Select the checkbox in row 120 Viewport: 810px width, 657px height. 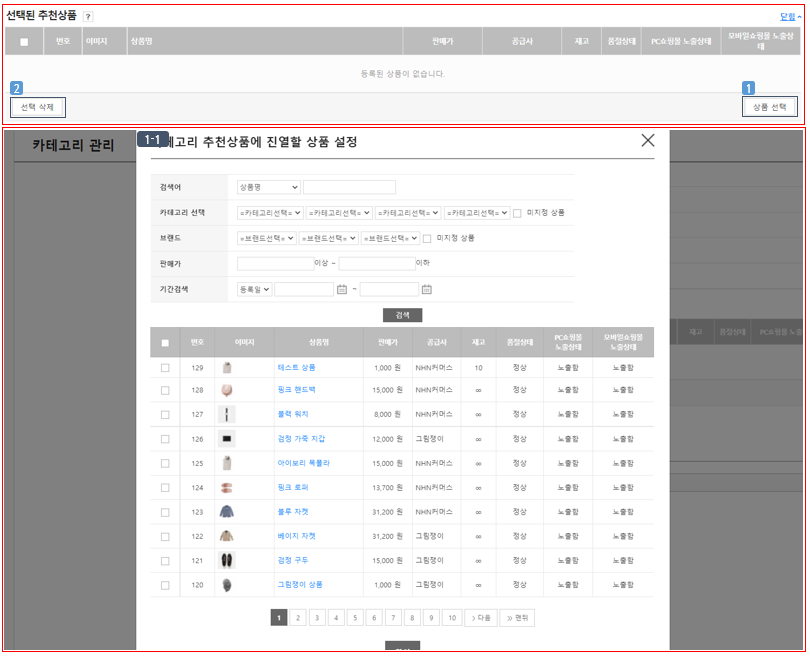(x=165, y=585)
